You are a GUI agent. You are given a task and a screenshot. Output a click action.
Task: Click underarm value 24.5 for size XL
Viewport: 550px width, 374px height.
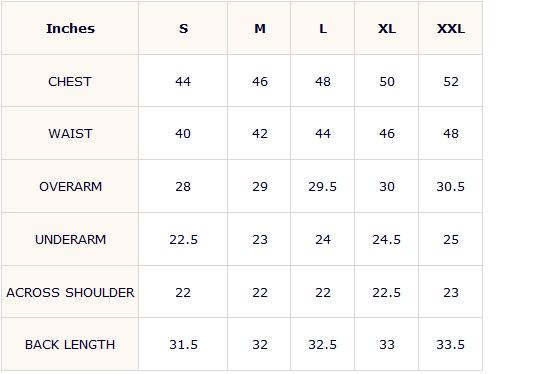tap(387, 239)
